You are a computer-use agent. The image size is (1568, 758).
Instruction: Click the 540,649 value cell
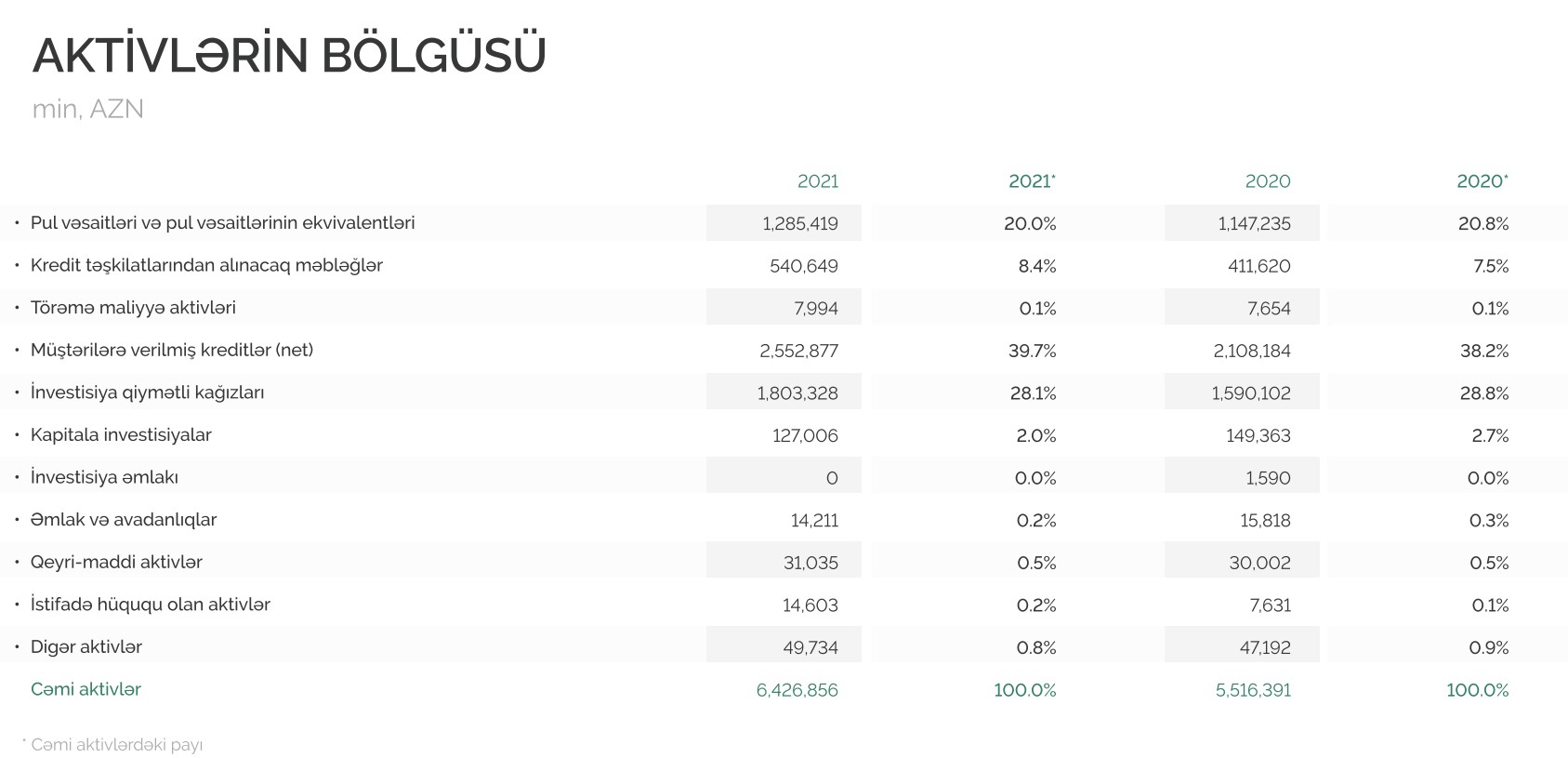pos(803,267)
